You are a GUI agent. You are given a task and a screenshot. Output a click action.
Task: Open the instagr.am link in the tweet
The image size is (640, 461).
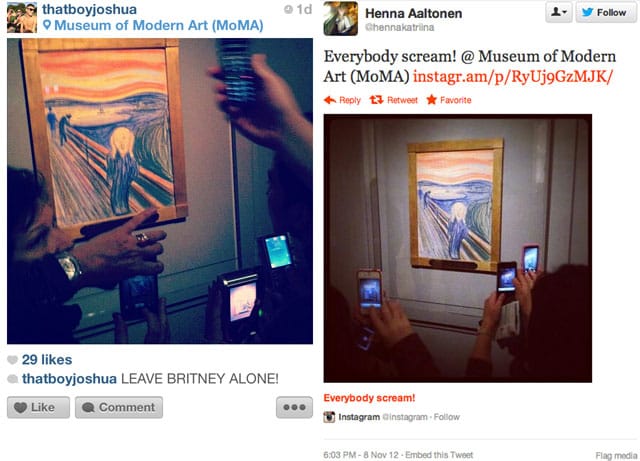(513, 76)
